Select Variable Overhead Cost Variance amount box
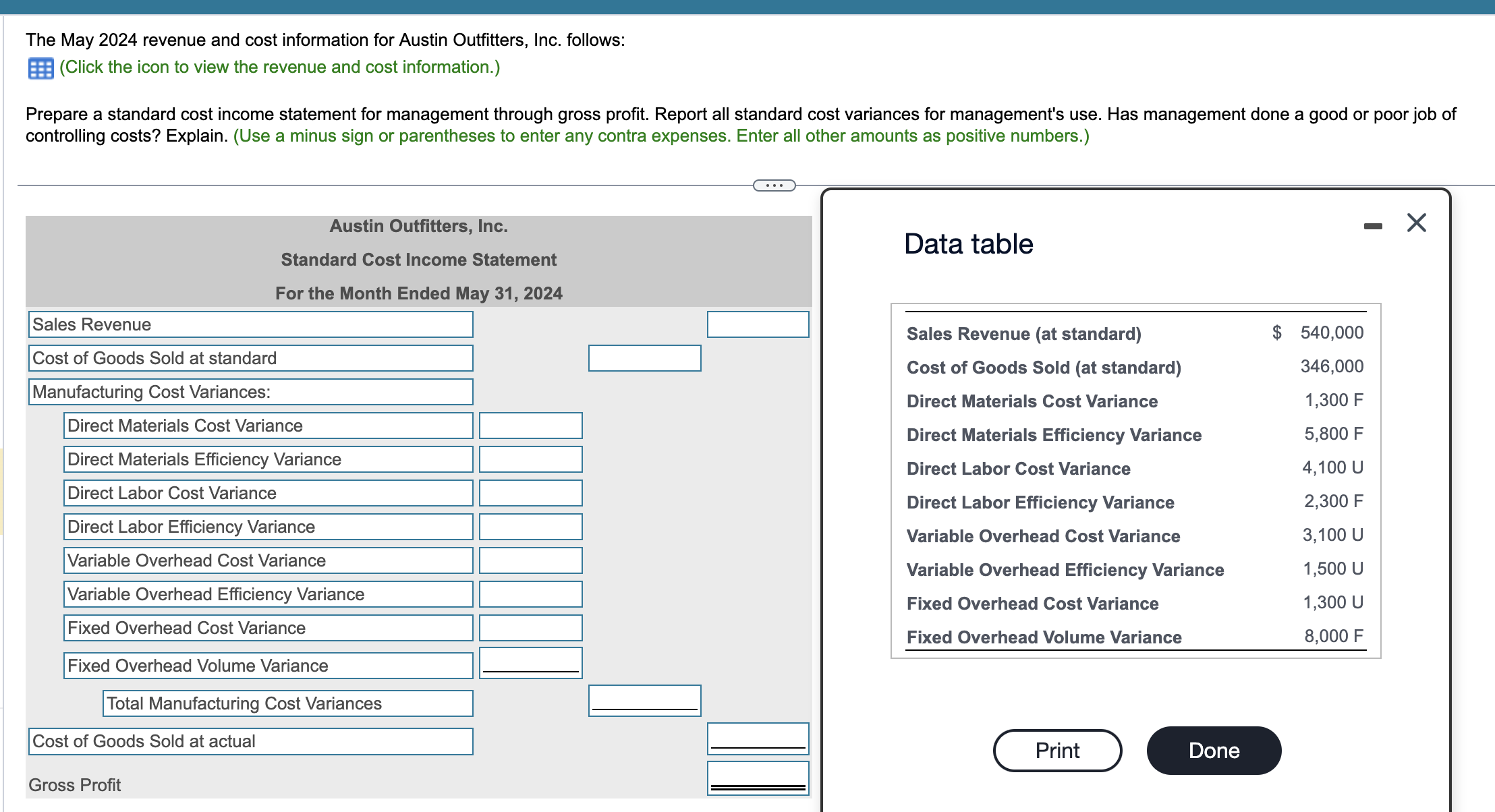Image resolution: width=1495 pixels, height=812 pixels. 530,560
